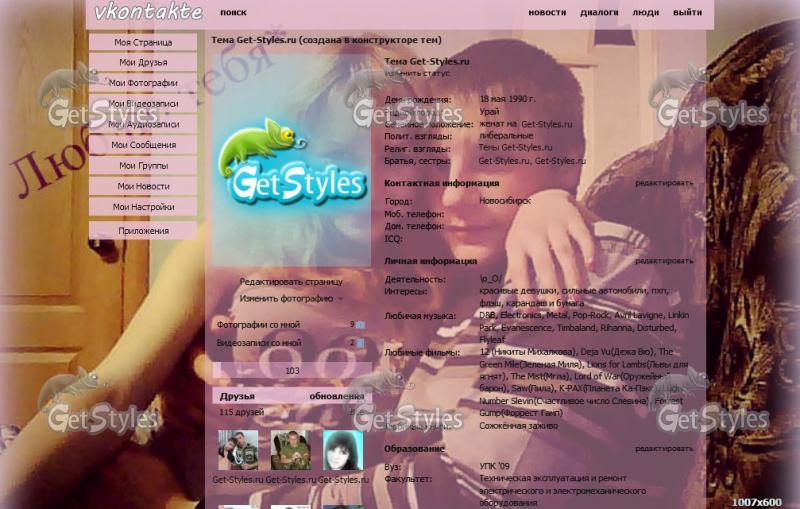Edit the Личная информация section
The image size is (800, 509).
tap(664, 261)
